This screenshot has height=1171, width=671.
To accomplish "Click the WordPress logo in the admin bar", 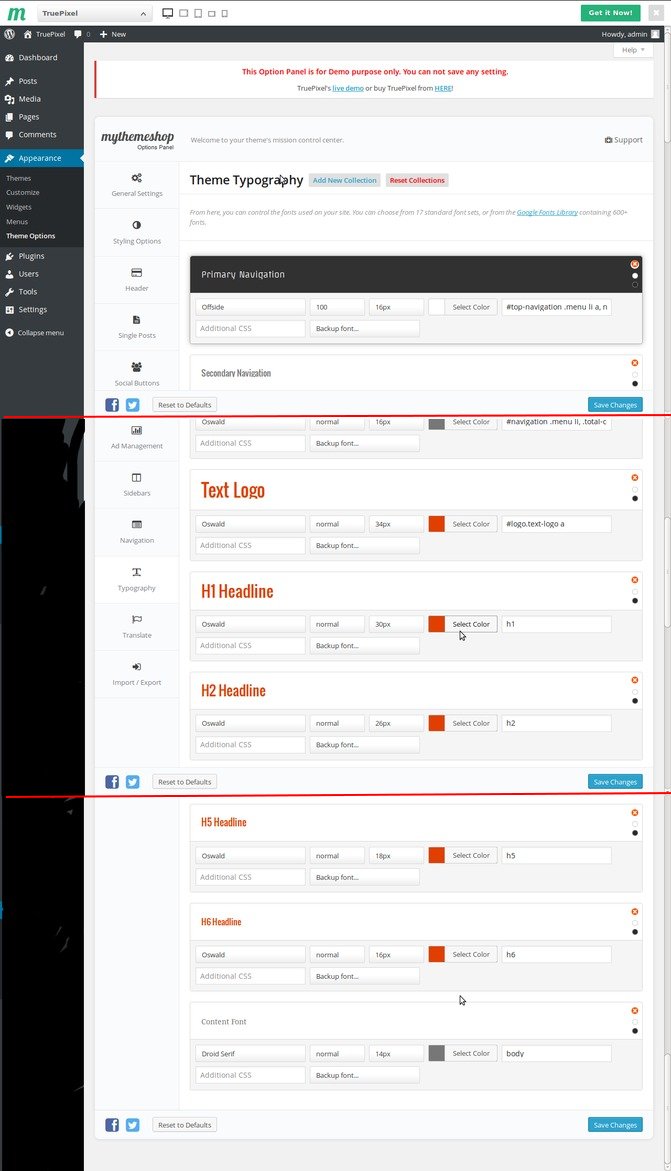I will click(x=10, y=34).
